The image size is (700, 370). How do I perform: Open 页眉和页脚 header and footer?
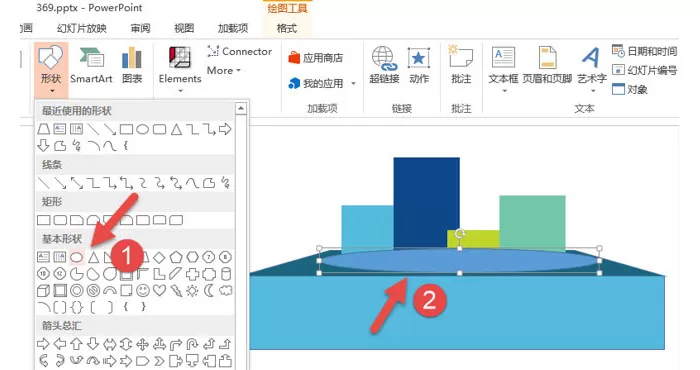(x=547, y=65)
